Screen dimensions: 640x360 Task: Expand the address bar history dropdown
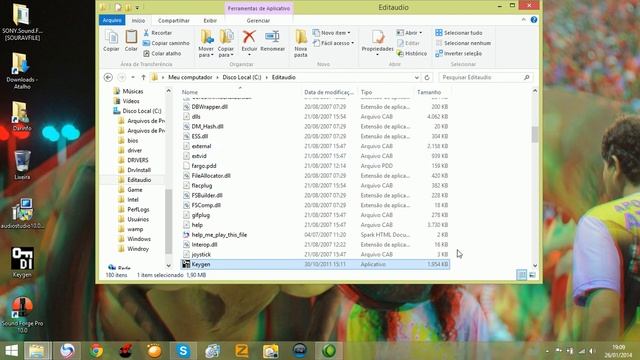(x=416, y=77)
